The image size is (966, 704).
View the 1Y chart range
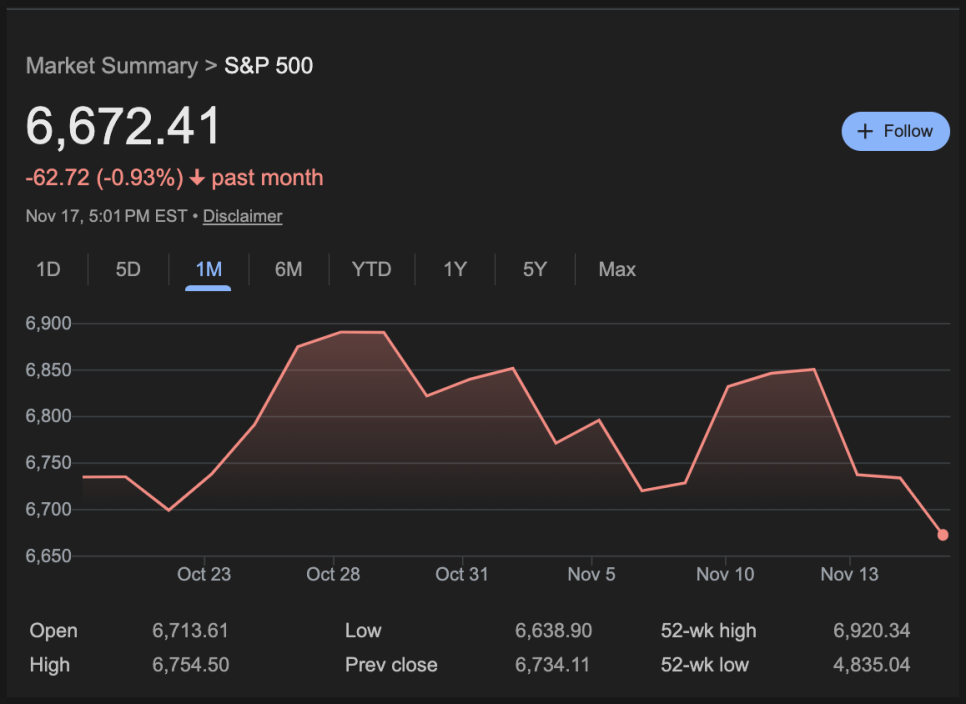pyautogui.click(x=455, y=269)
